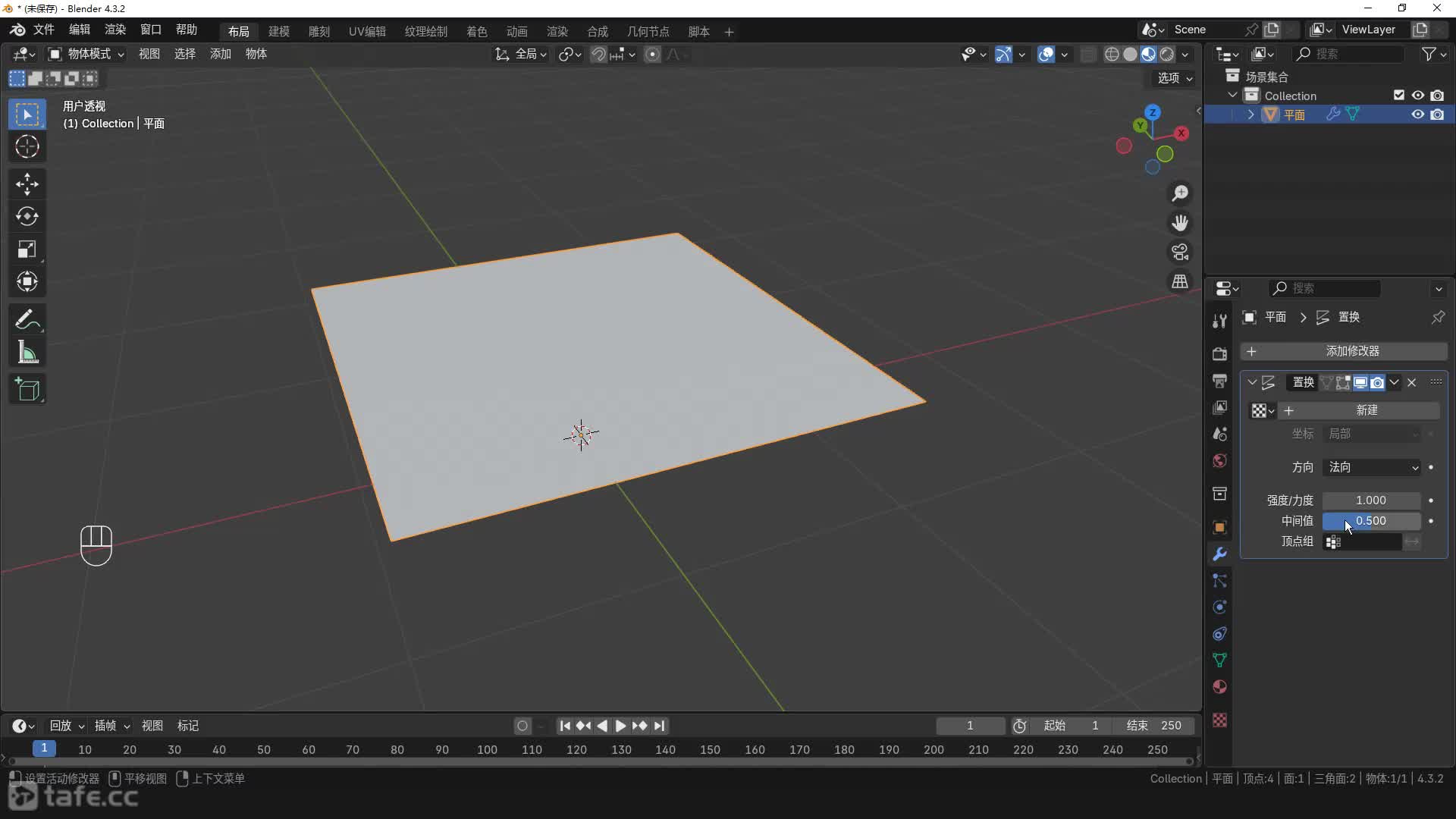Switch to 几何节点 workspace tab

click(x=648, y=31)
